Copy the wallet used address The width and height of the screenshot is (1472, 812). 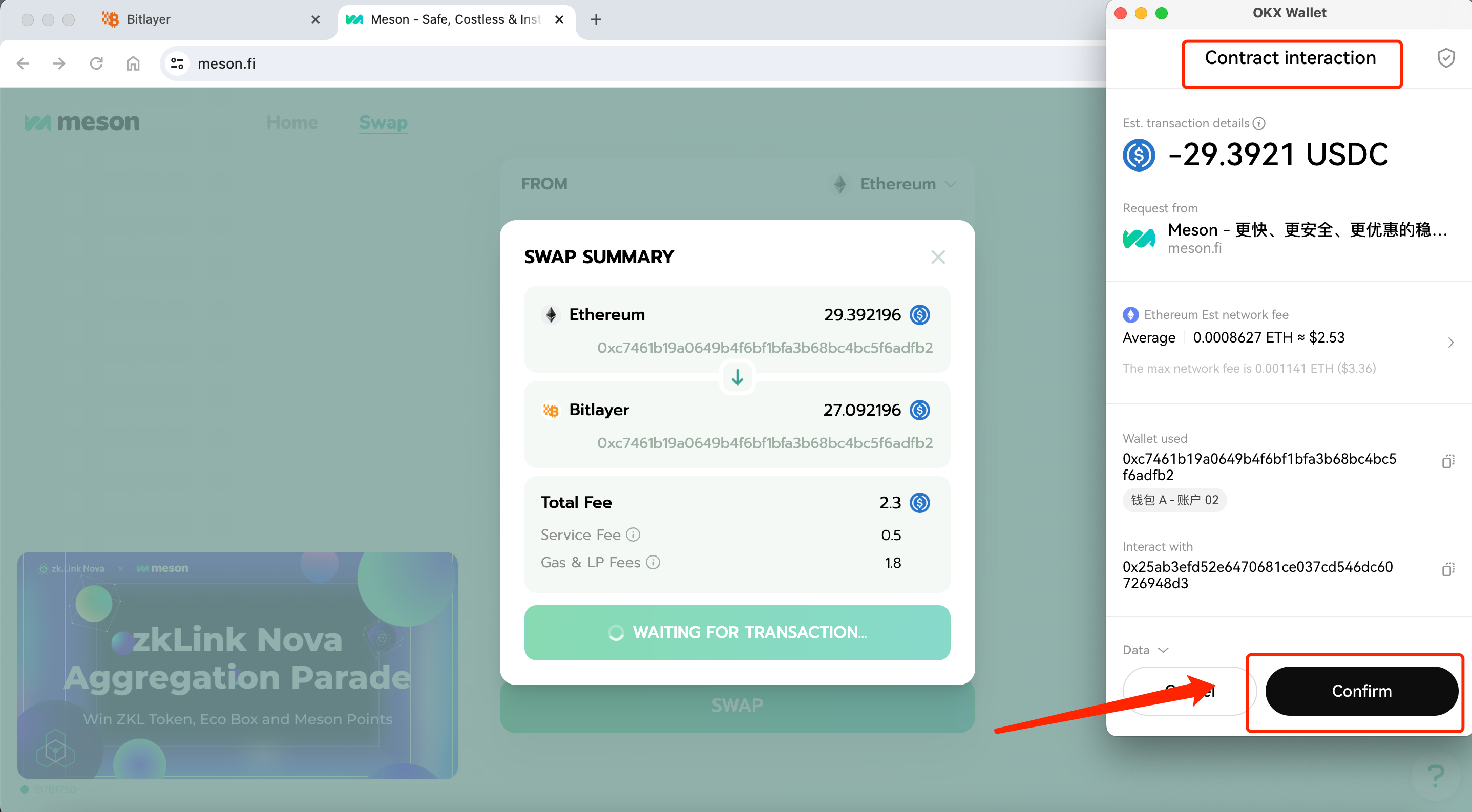point(1448,461)
